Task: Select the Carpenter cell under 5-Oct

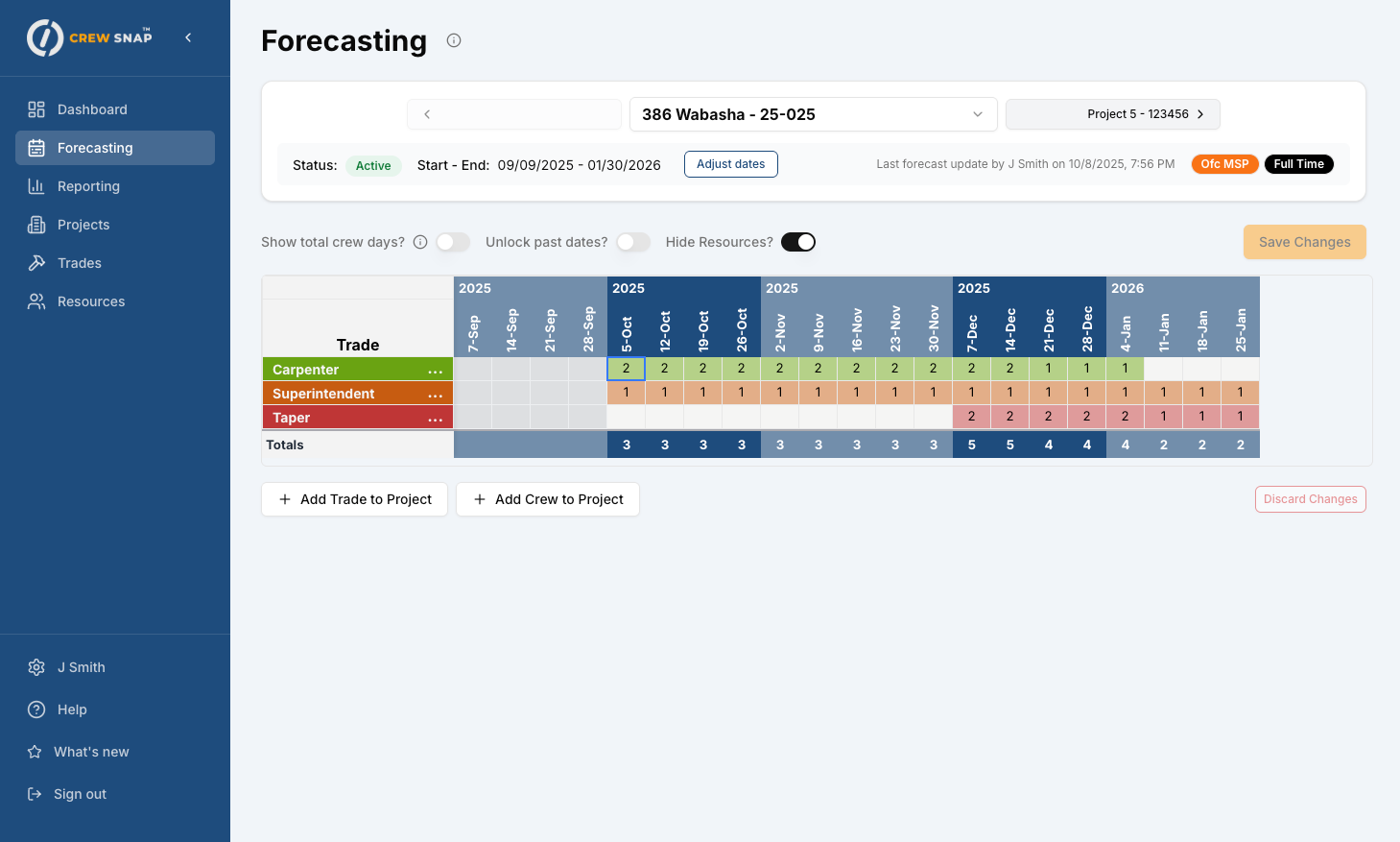Action: (x=626, y=369)
